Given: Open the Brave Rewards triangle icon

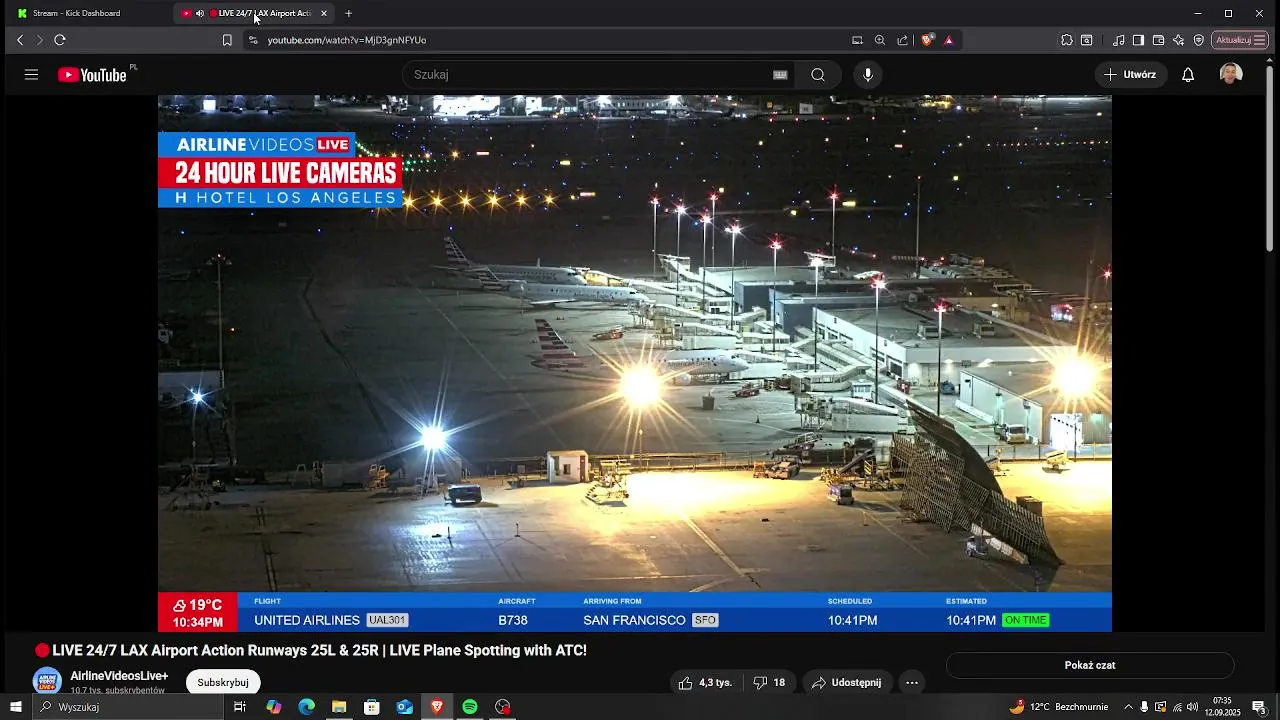Looking at the screenshot, I should 949,40.
